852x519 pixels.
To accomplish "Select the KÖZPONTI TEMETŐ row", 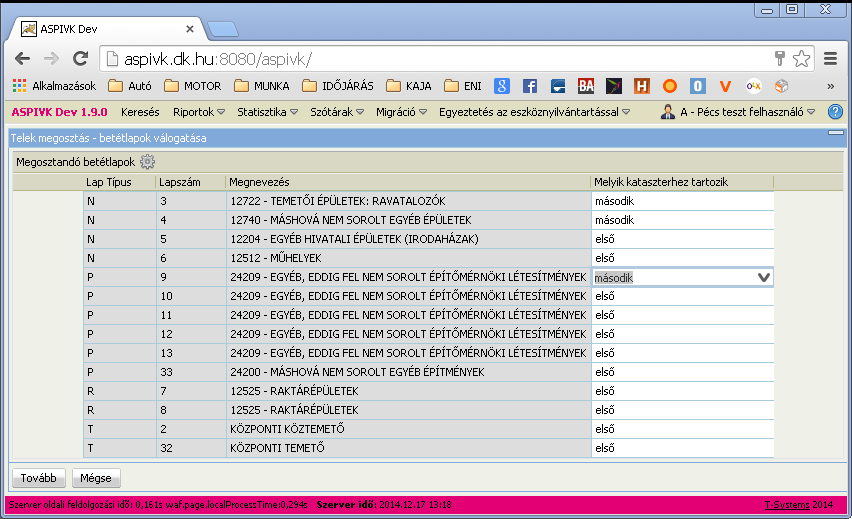I will pos(429,448).
